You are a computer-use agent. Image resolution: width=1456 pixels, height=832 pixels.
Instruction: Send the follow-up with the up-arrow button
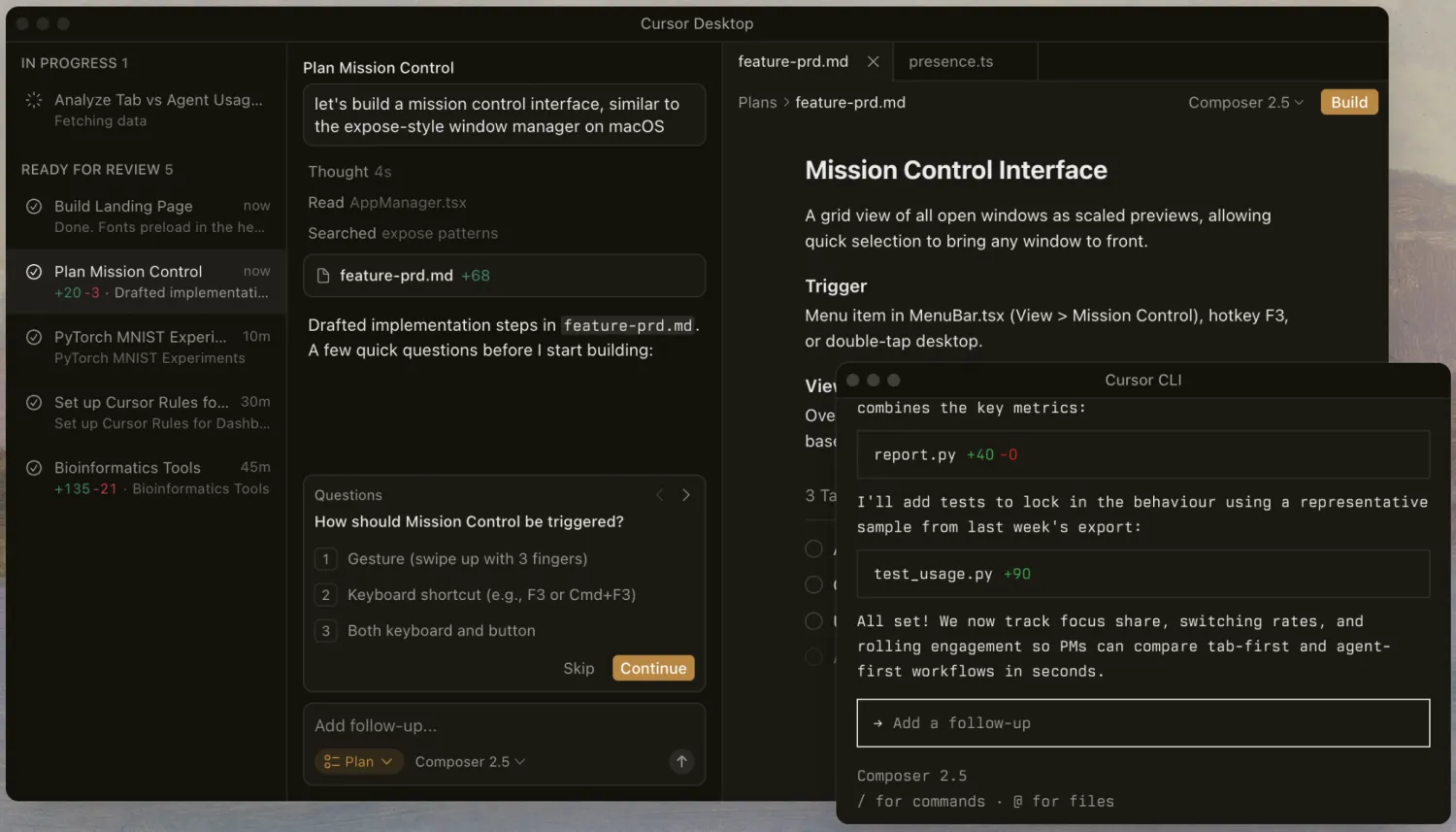pyautogui.click(x=681, y=761)
